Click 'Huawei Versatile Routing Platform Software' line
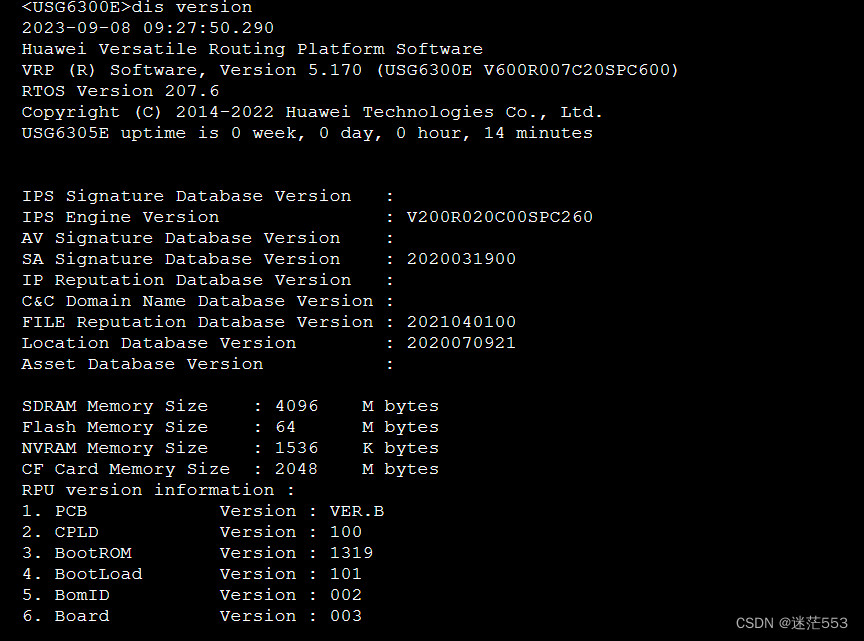This screenshot has height=641, width=864. [252, 49]
